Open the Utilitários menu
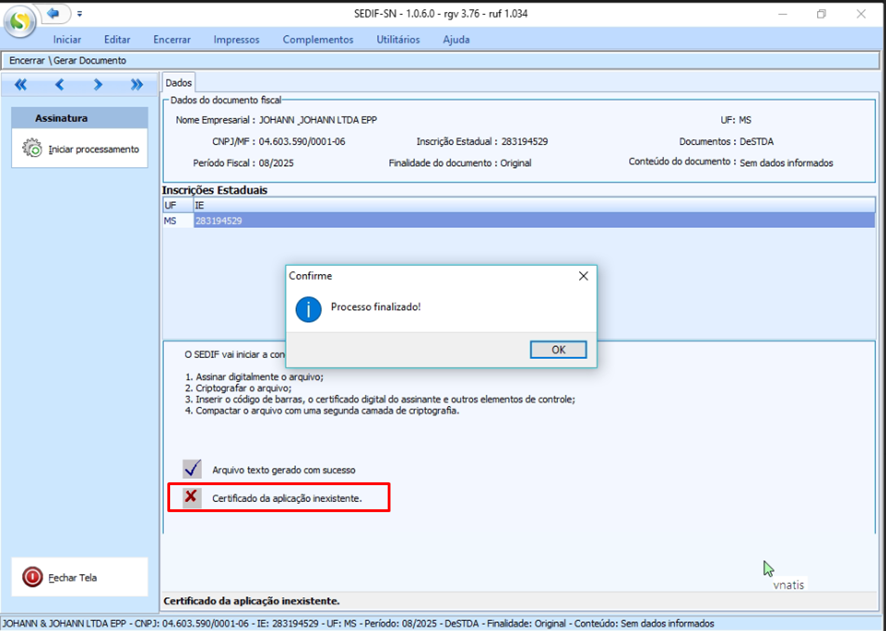The width and height of the screenshot is (886, 631). (x=398, y=40)
